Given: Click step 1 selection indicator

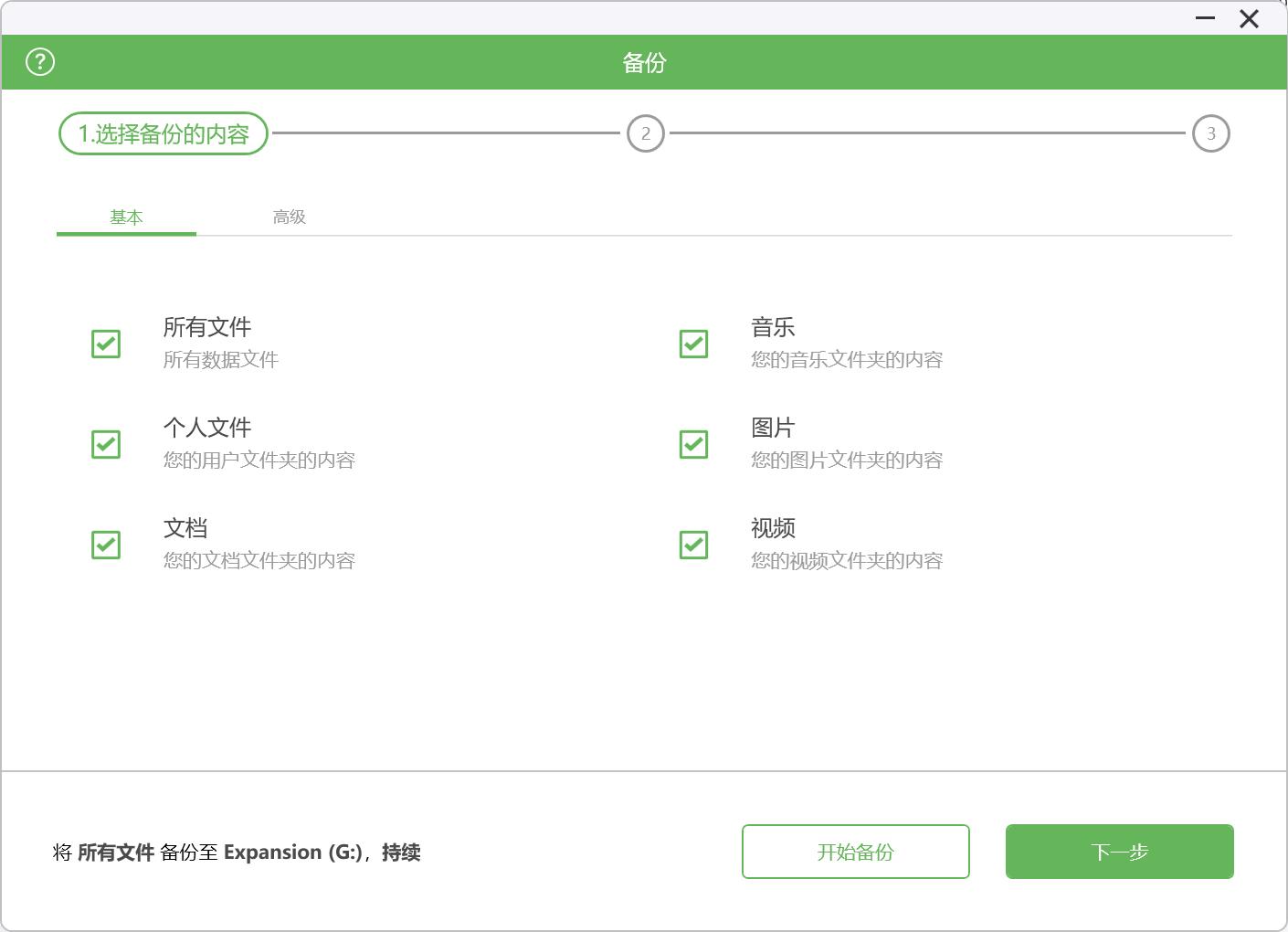Looking at the screenshot, I should tap(163, 133).
